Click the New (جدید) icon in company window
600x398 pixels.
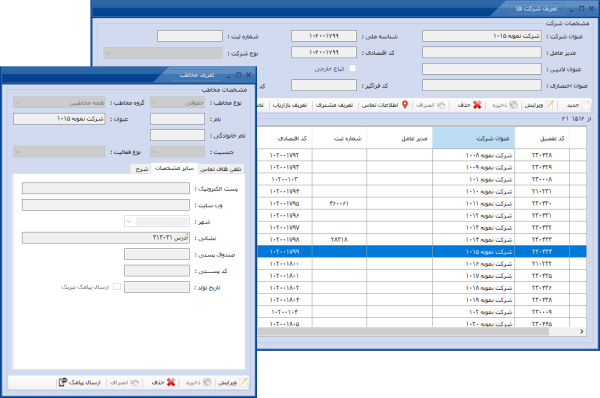585,105
